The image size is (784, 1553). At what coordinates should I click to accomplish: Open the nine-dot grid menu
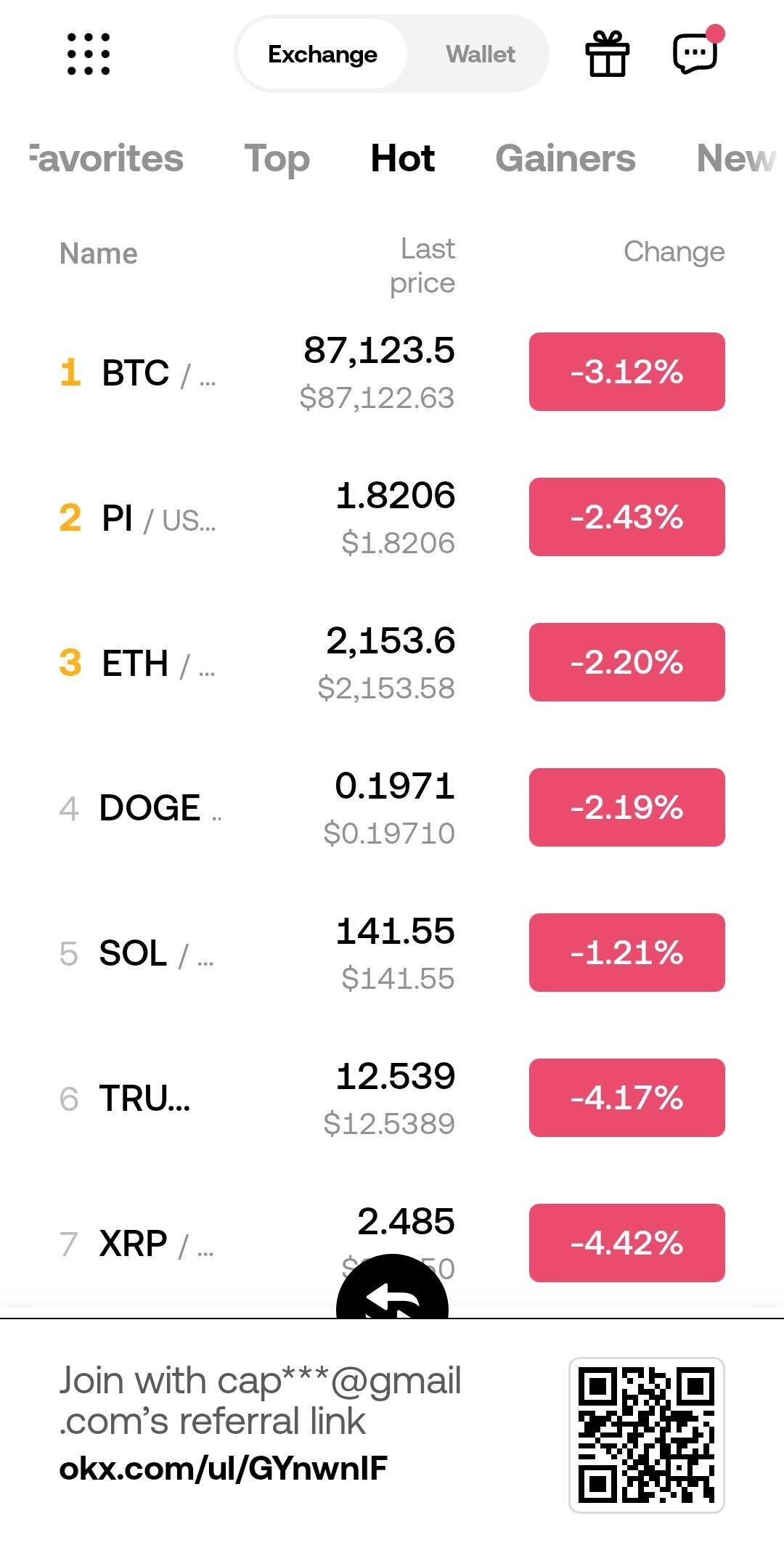tap(88, 54)
